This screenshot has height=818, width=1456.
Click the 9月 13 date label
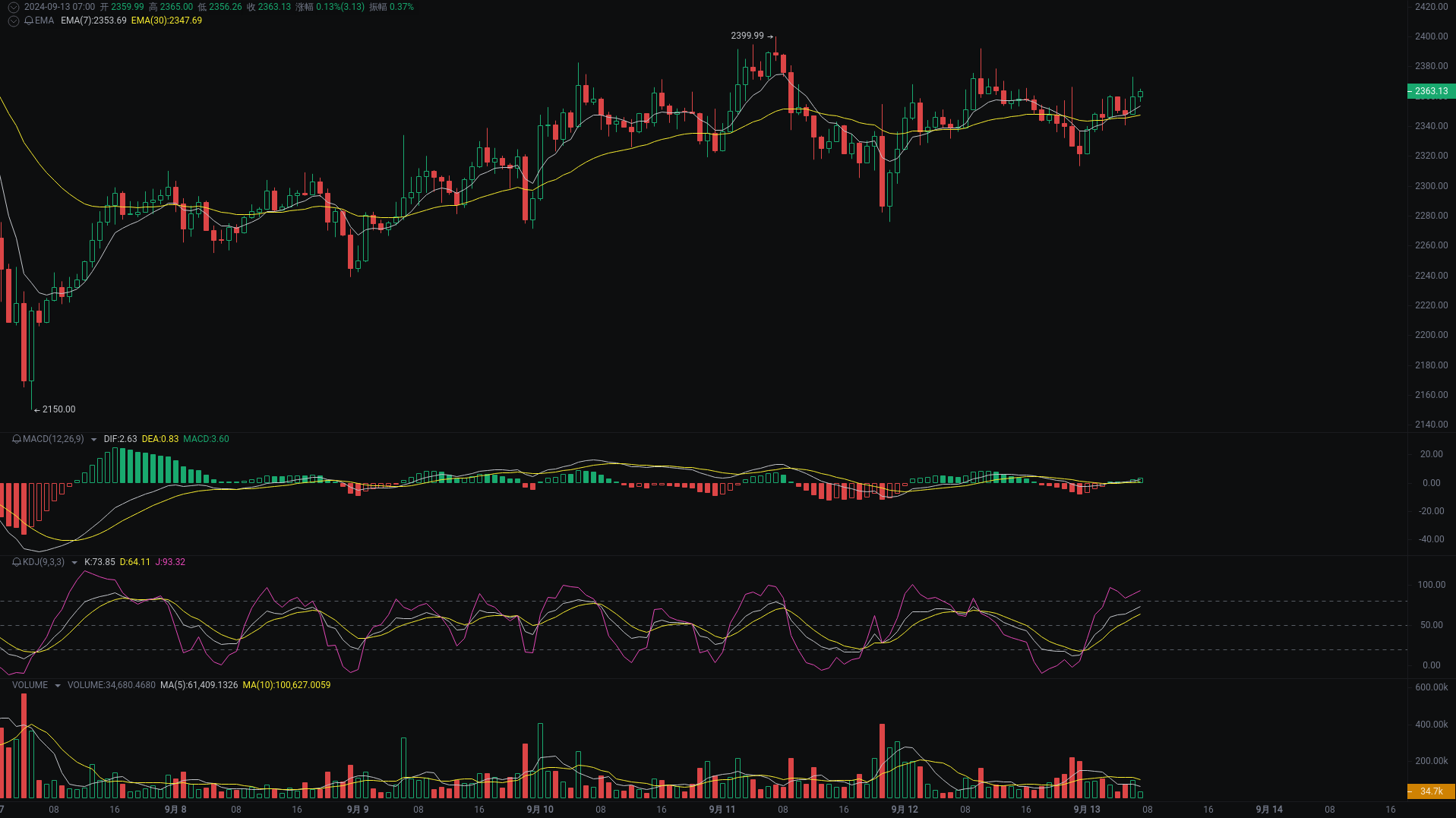(1087, 810)
